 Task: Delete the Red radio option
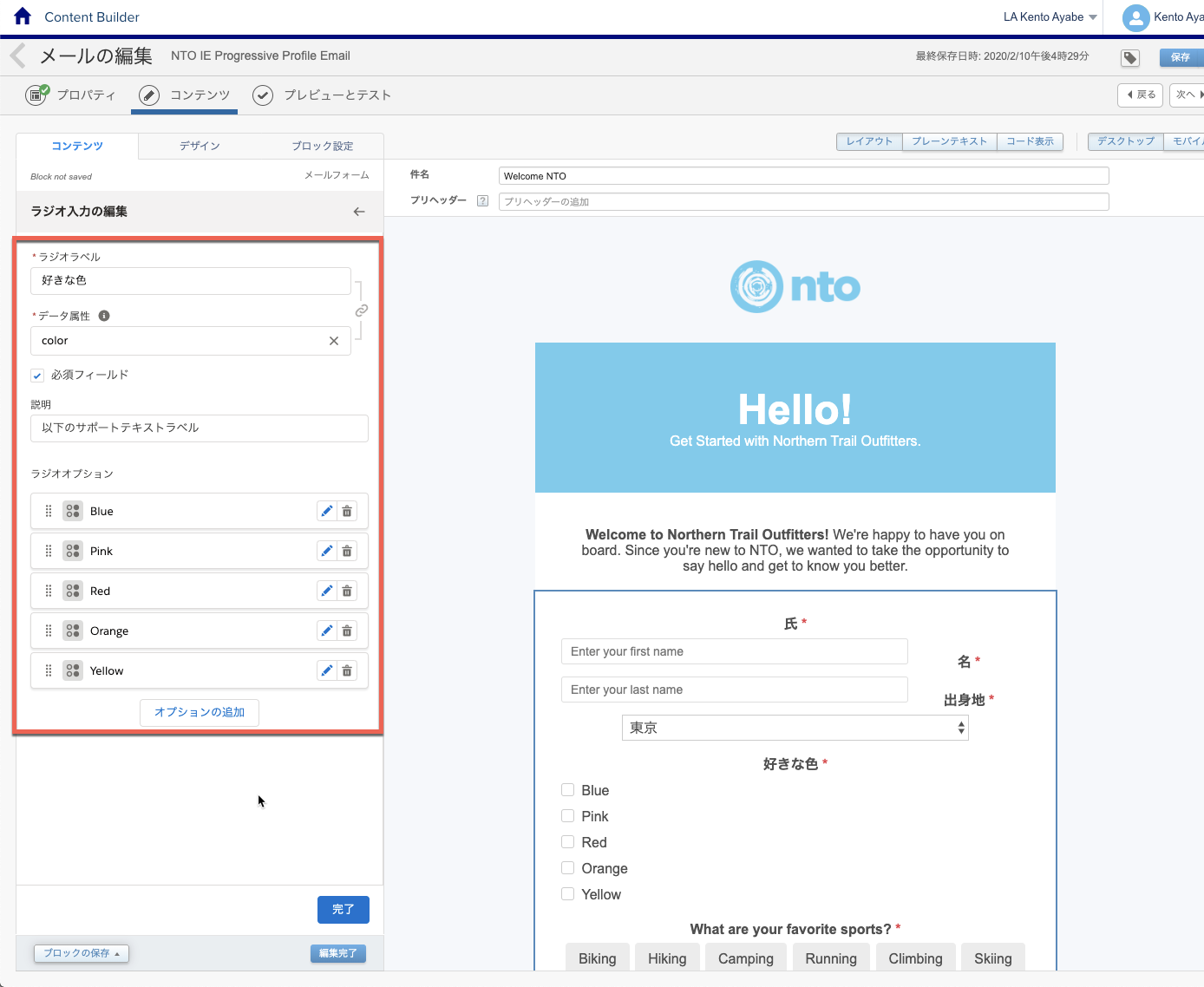[347, 591]
